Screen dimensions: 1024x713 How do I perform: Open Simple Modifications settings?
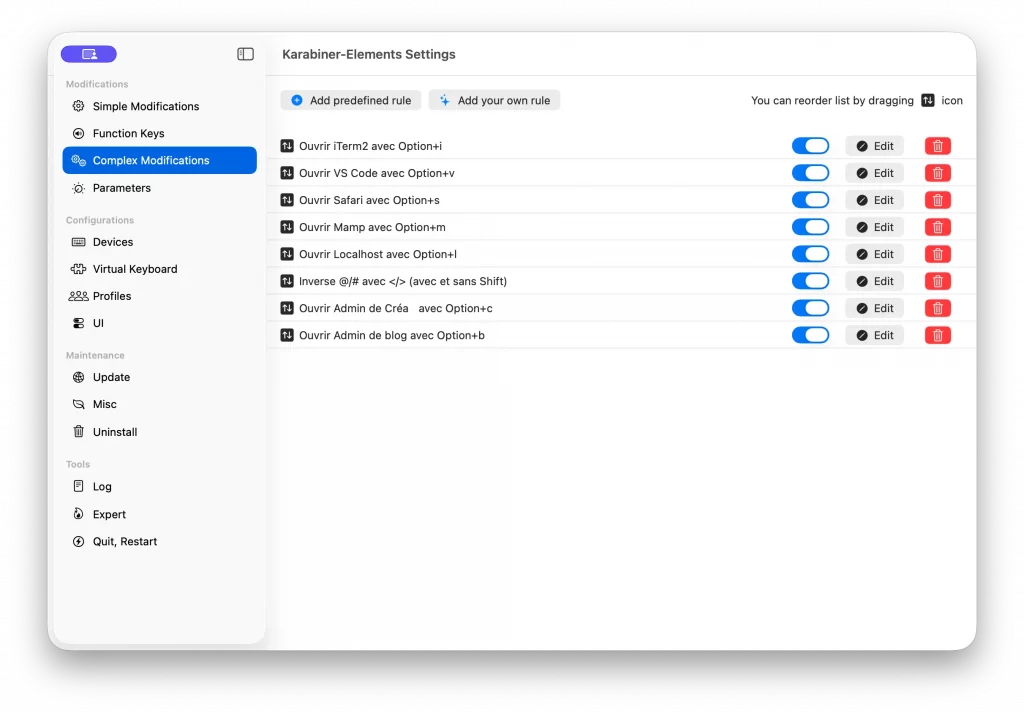[146, 106]
